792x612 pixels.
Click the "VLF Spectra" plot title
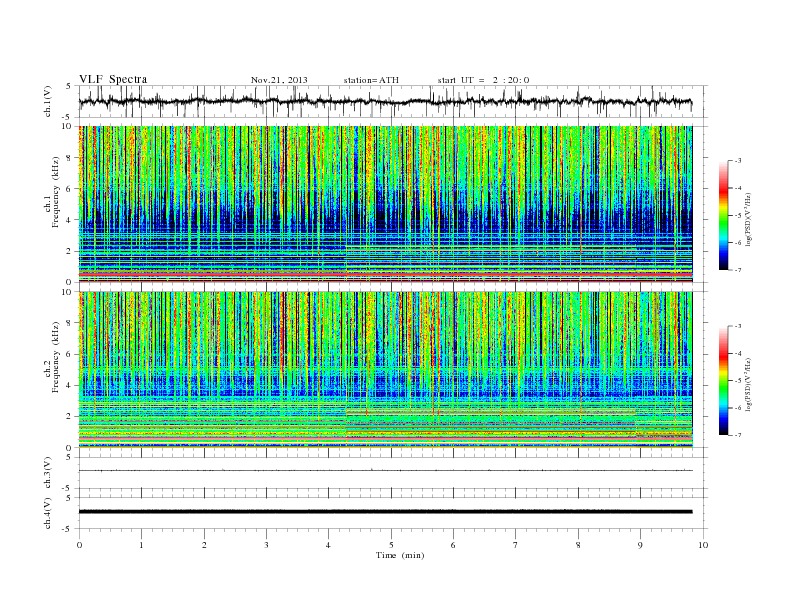(113, 79)
